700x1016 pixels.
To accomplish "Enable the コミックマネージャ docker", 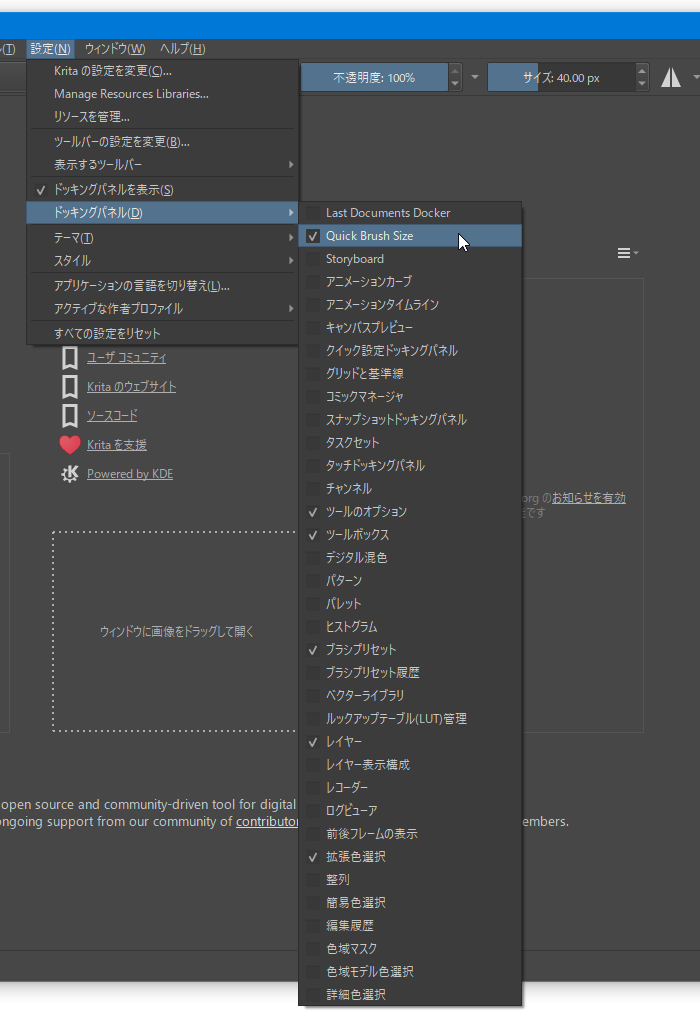I will pyautogui.click(x=410, y=397).
